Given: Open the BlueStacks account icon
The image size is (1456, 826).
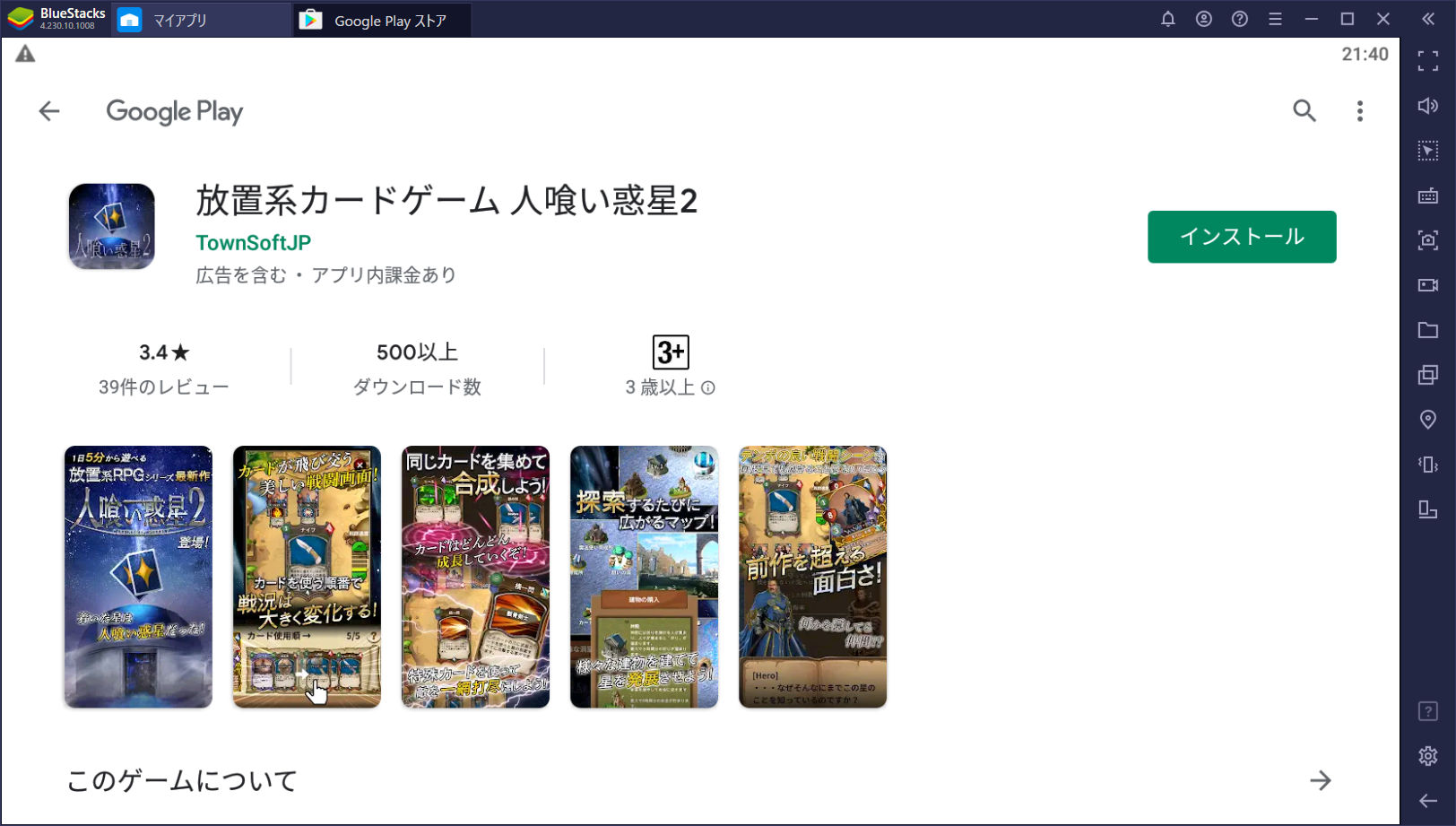Looking at the screenshot, I should pos(1204,19).
